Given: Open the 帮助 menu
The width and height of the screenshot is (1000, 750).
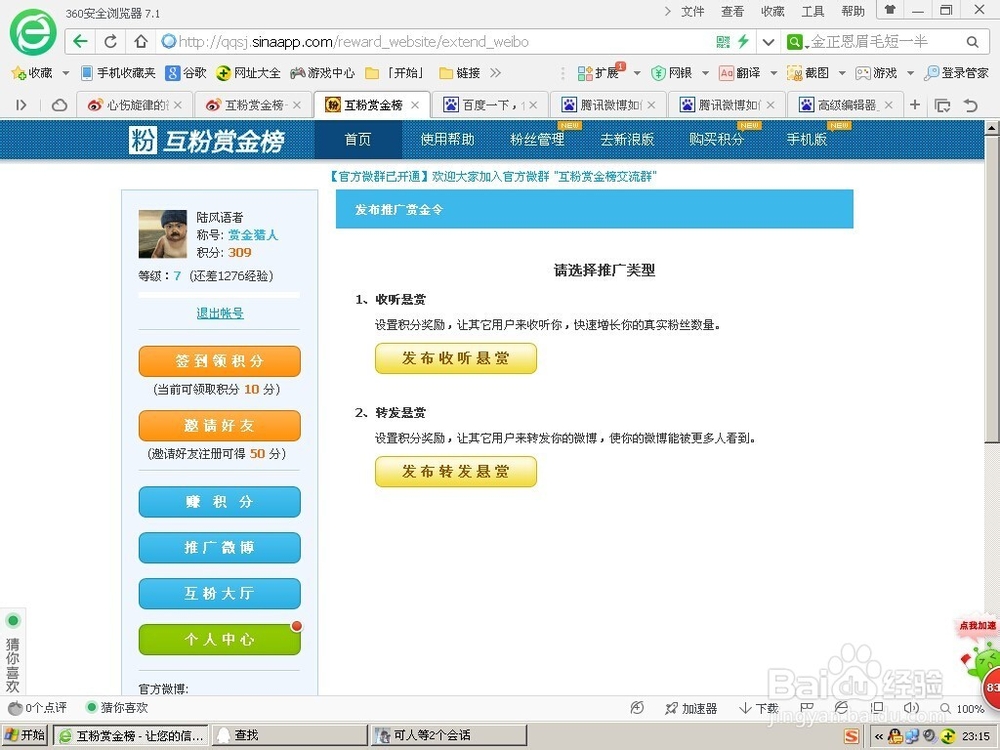Looking at the screenshot, I should tap(853, 11).
